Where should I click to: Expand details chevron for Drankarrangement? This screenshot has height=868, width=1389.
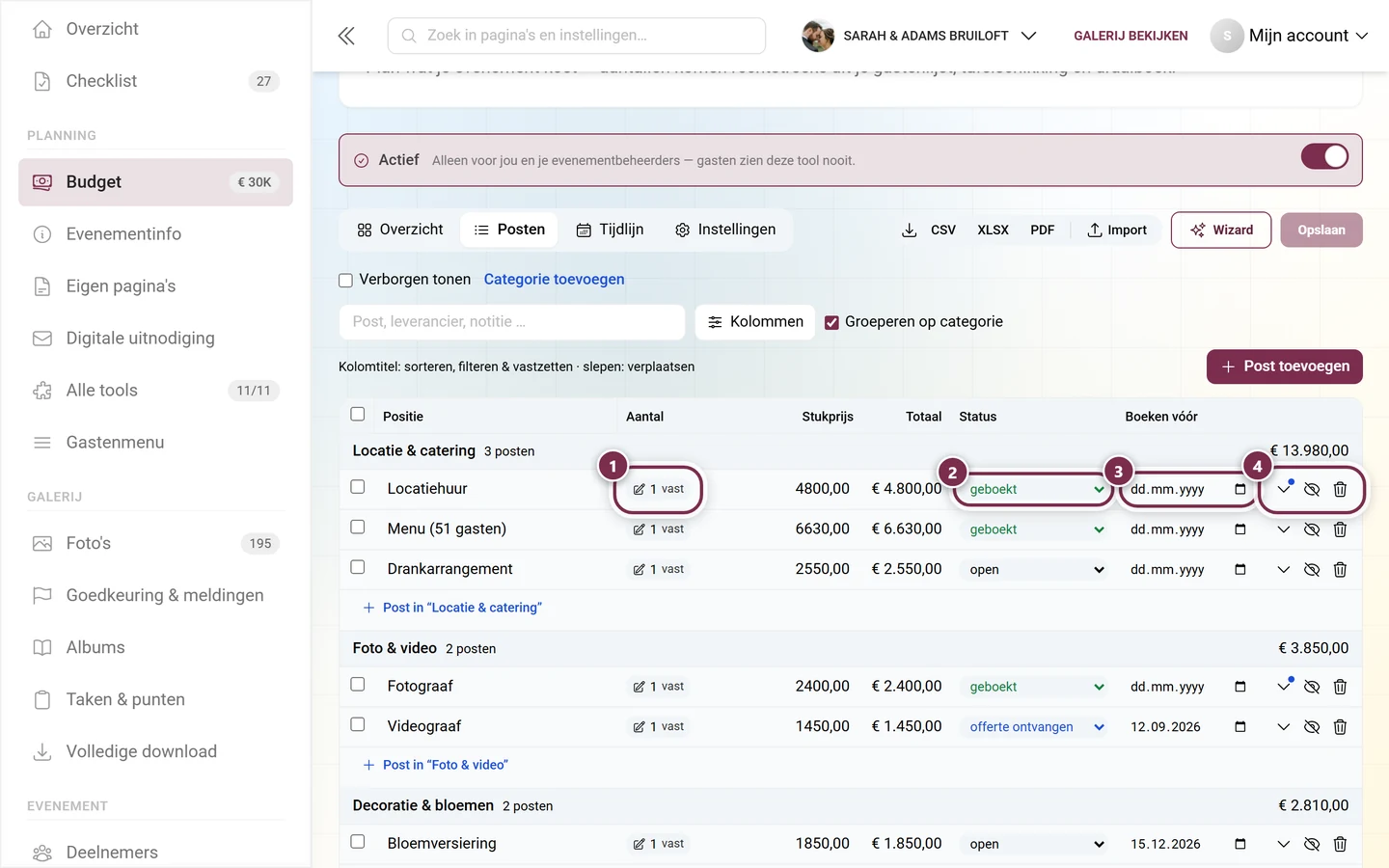pos(1283,569)
